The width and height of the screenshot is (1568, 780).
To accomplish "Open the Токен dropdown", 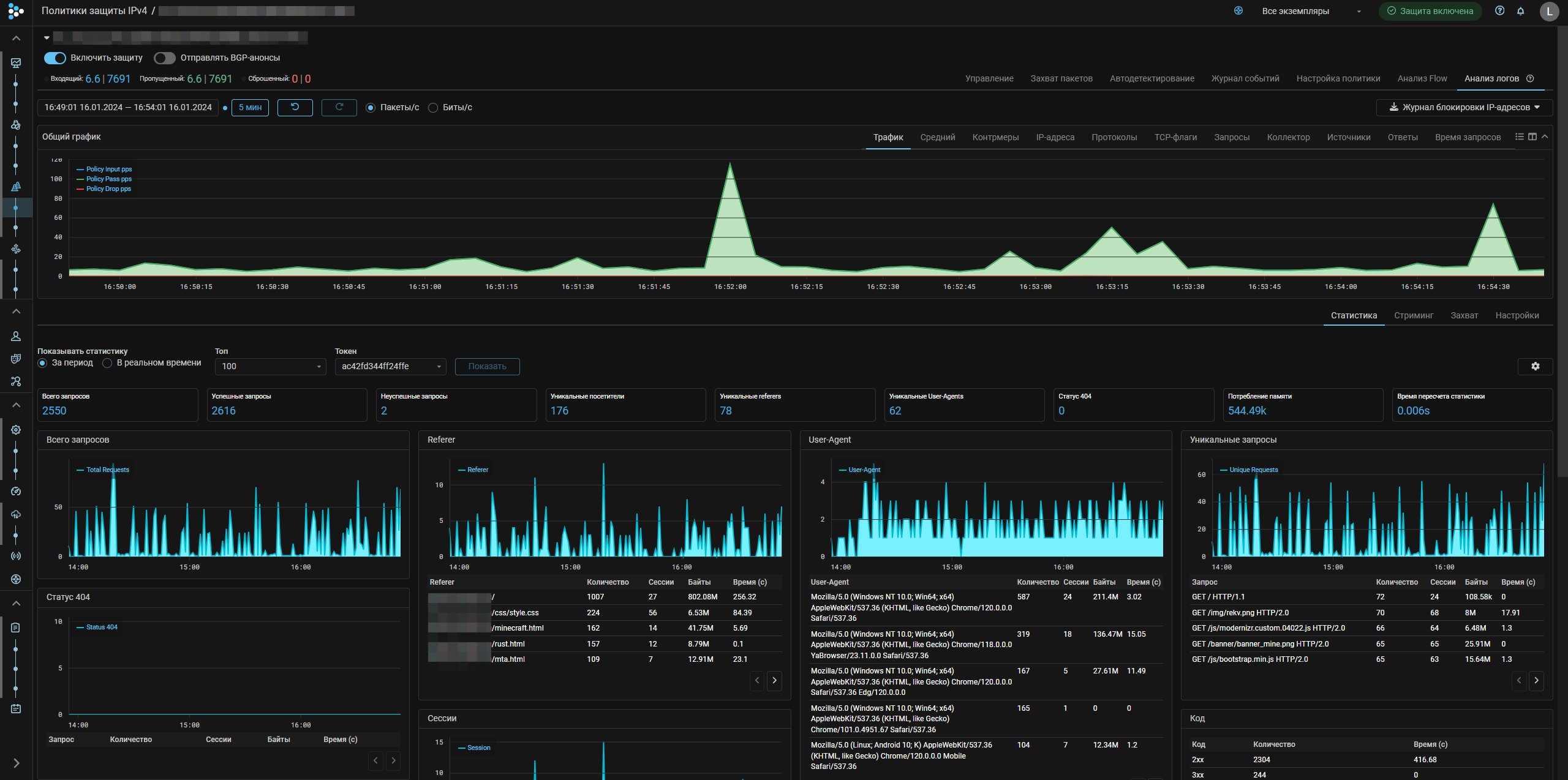I will [x=390, y=366].
